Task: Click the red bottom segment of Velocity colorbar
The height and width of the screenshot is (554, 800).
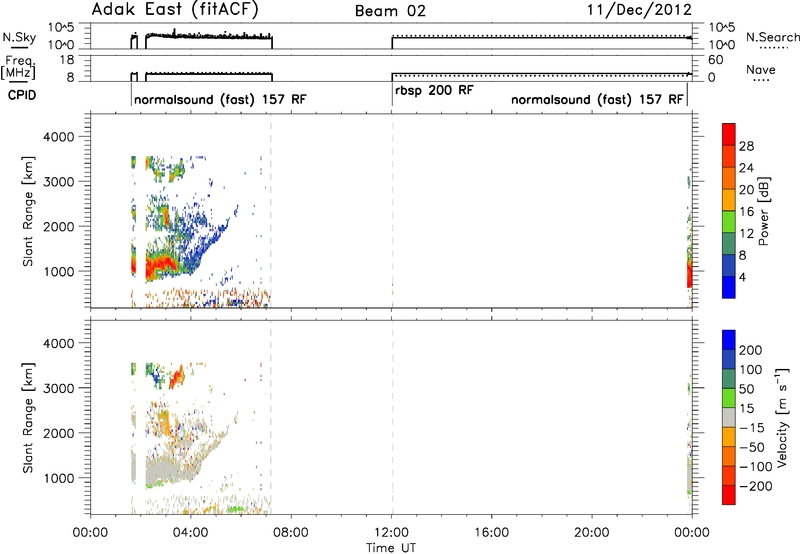Action: (x=729, y=495)
